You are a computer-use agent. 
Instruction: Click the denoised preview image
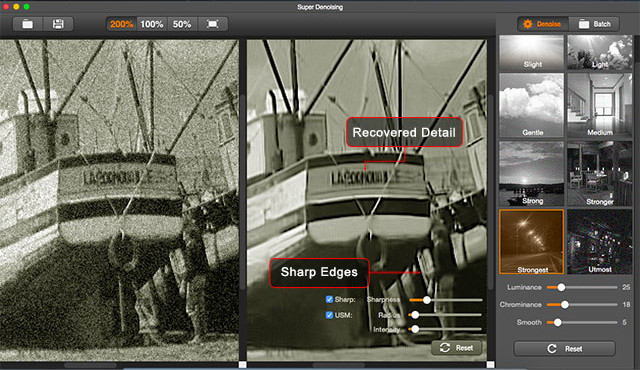[x=367, y=200]
